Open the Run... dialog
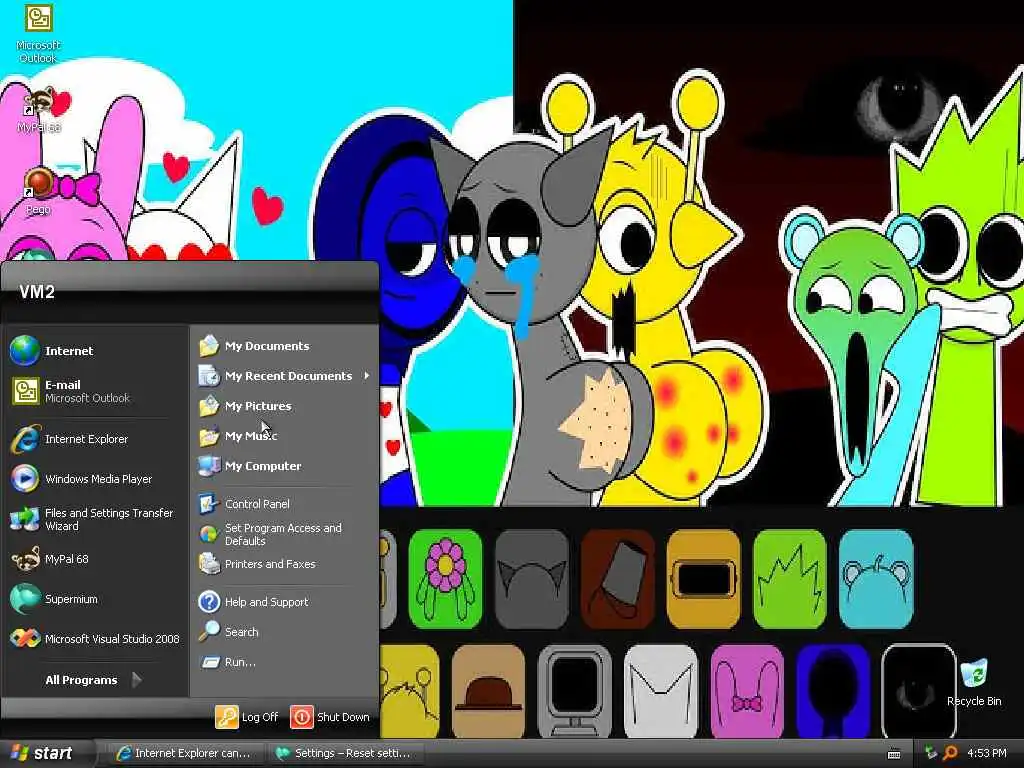 point(285,662)
